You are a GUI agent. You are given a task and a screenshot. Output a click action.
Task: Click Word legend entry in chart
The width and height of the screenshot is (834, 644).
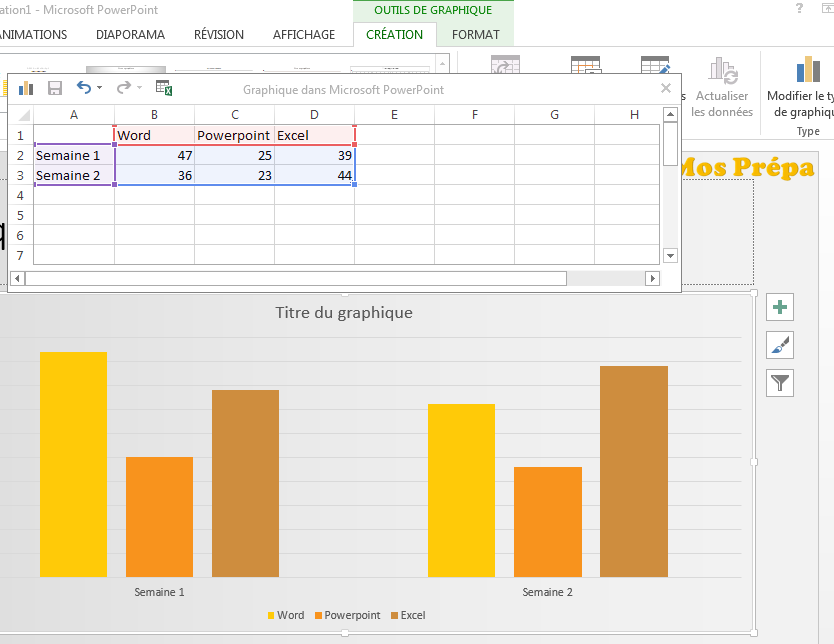coord(286,615)
